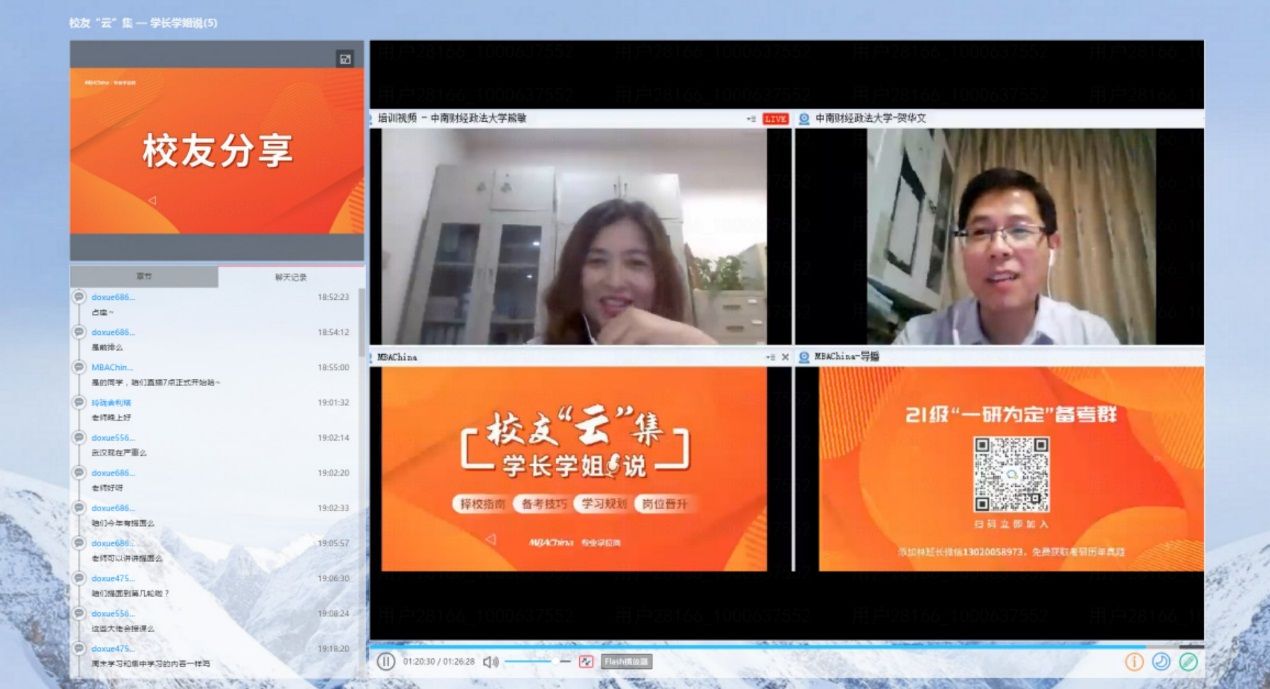Click chat message 老师好呀

(107, 487)
